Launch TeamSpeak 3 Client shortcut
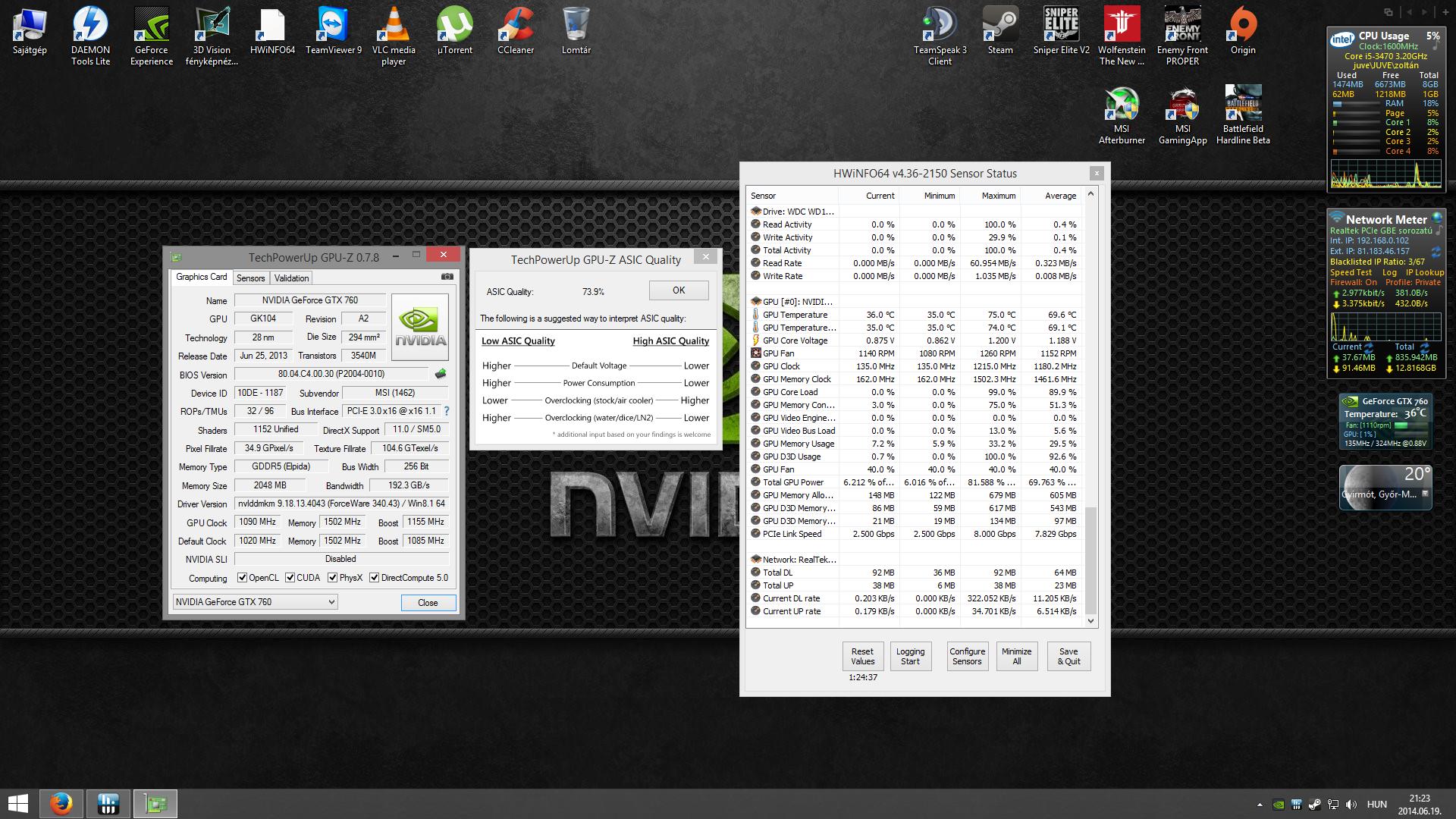1456x819 pixels. pyautogui.click(x=940, y=36)
